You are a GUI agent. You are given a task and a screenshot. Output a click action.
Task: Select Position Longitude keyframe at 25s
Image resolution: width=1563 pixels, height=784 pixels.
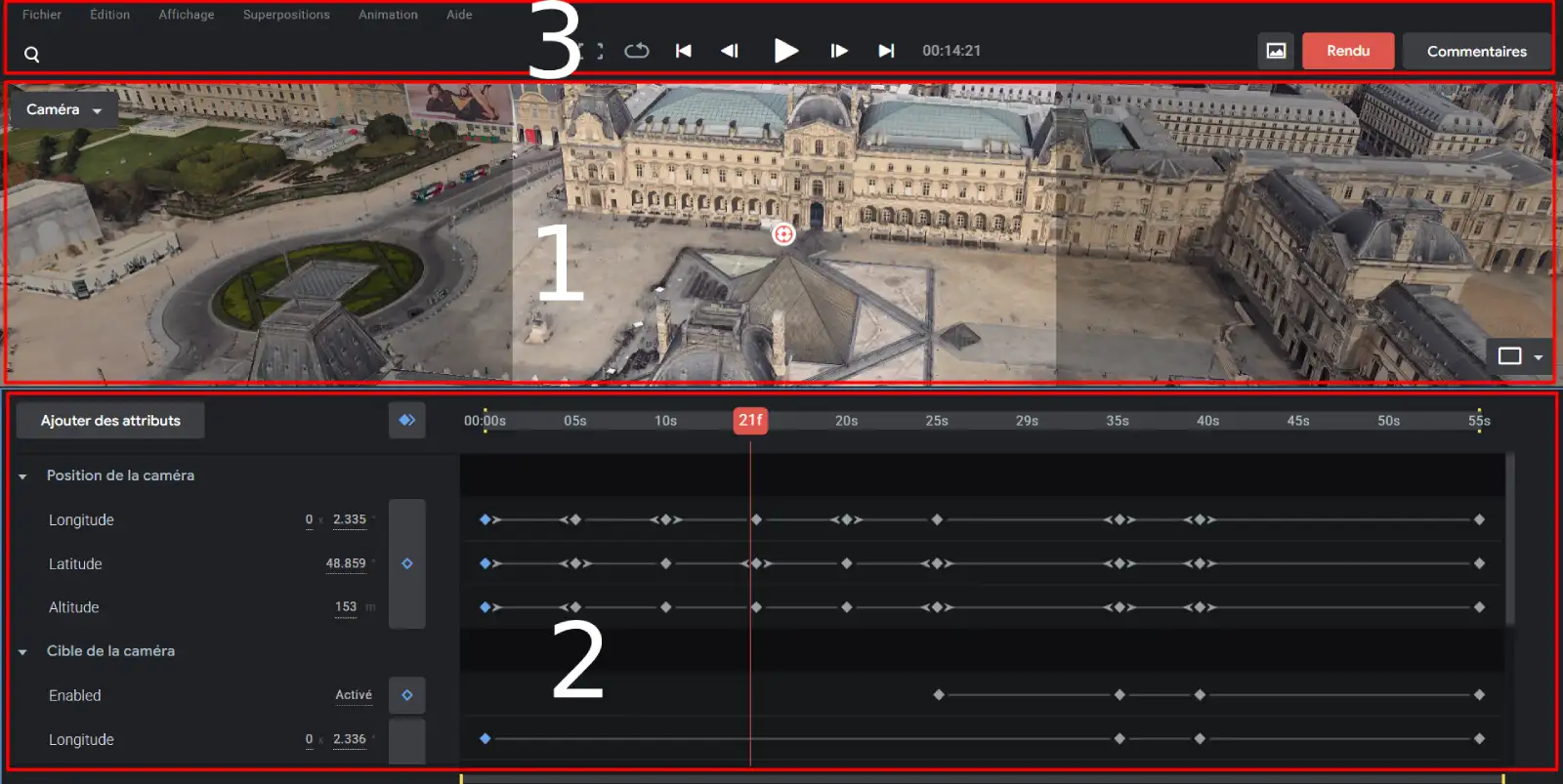point(937,519)
